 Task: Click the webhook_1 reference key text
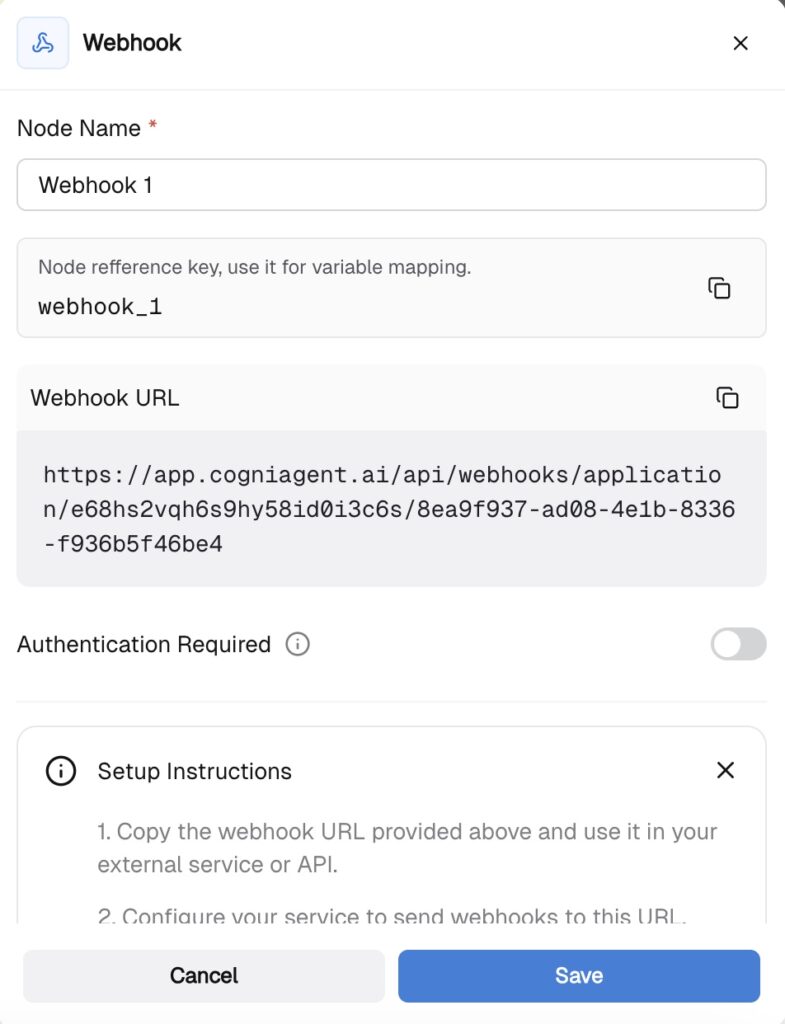[x=100, y=307]
